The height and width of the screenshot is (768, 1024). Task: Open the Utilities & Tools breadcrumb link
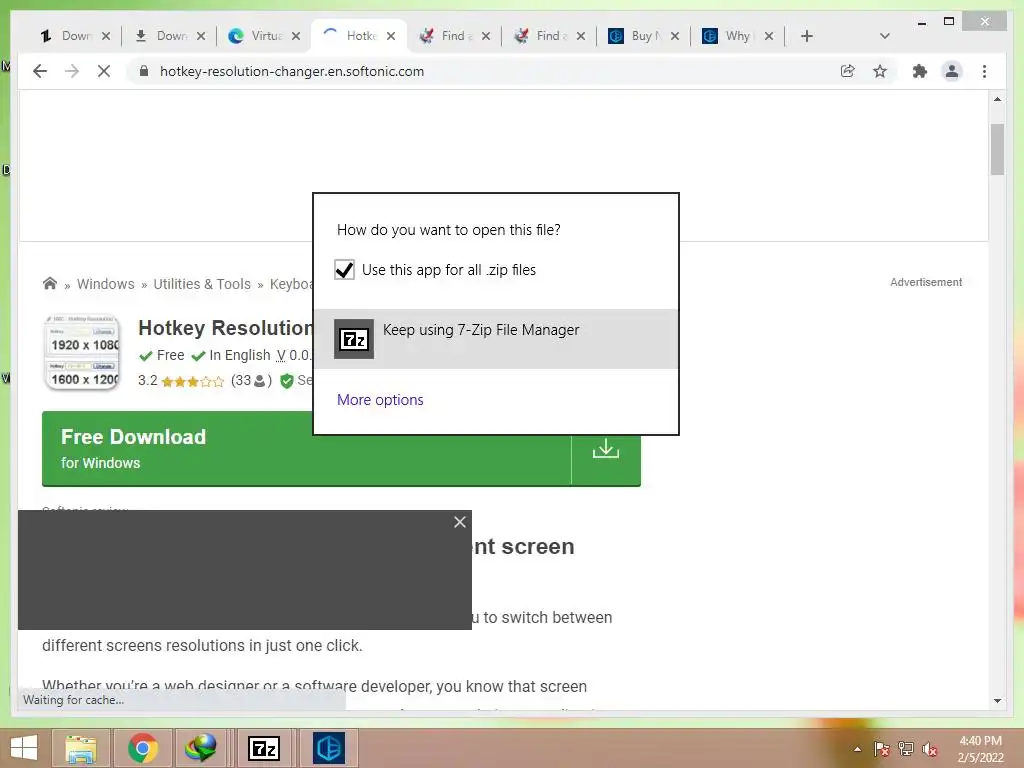(202, 284)
